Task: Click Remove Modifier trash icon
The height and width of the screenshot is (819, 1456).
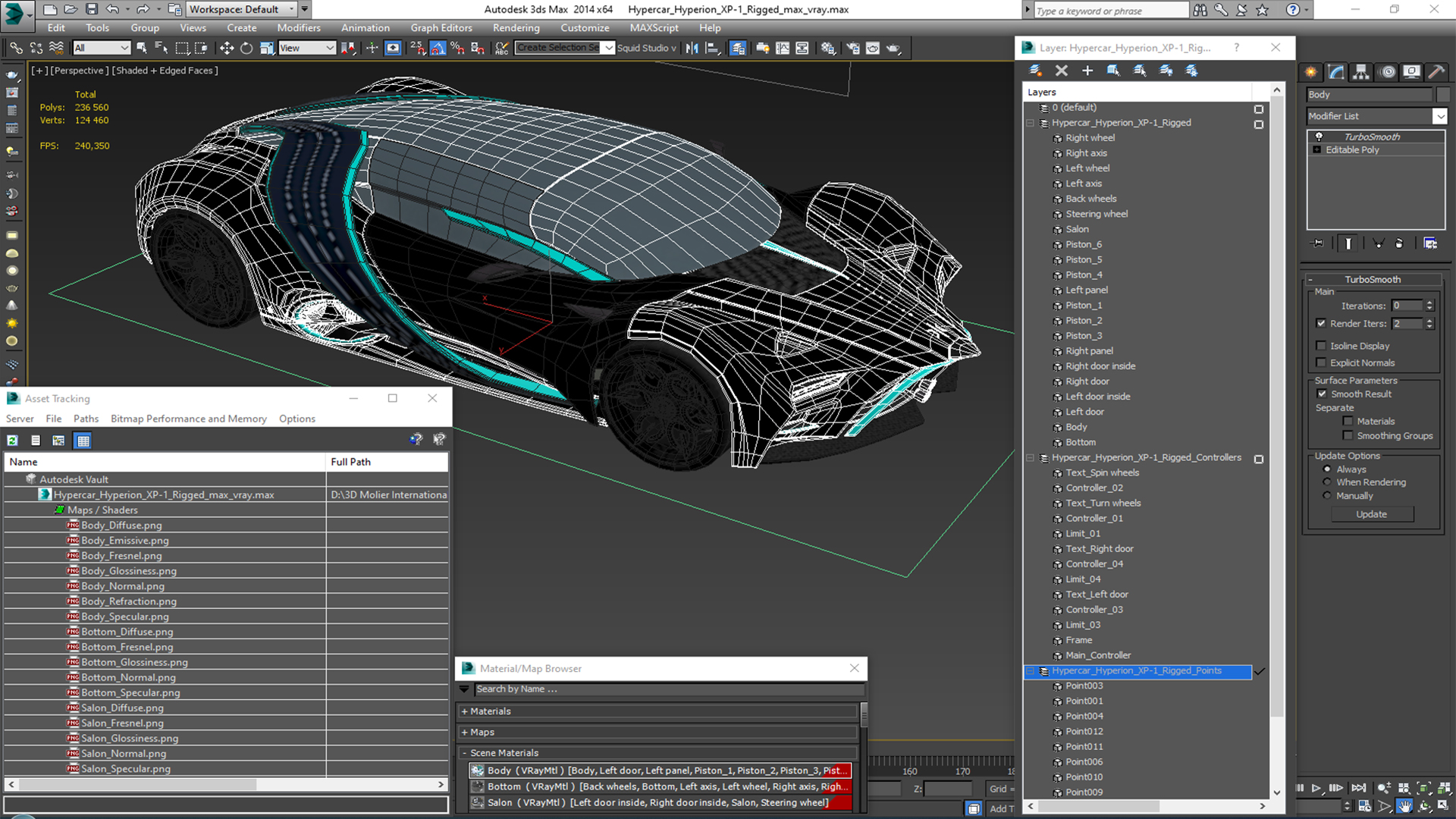Action: coord(1399,243)
